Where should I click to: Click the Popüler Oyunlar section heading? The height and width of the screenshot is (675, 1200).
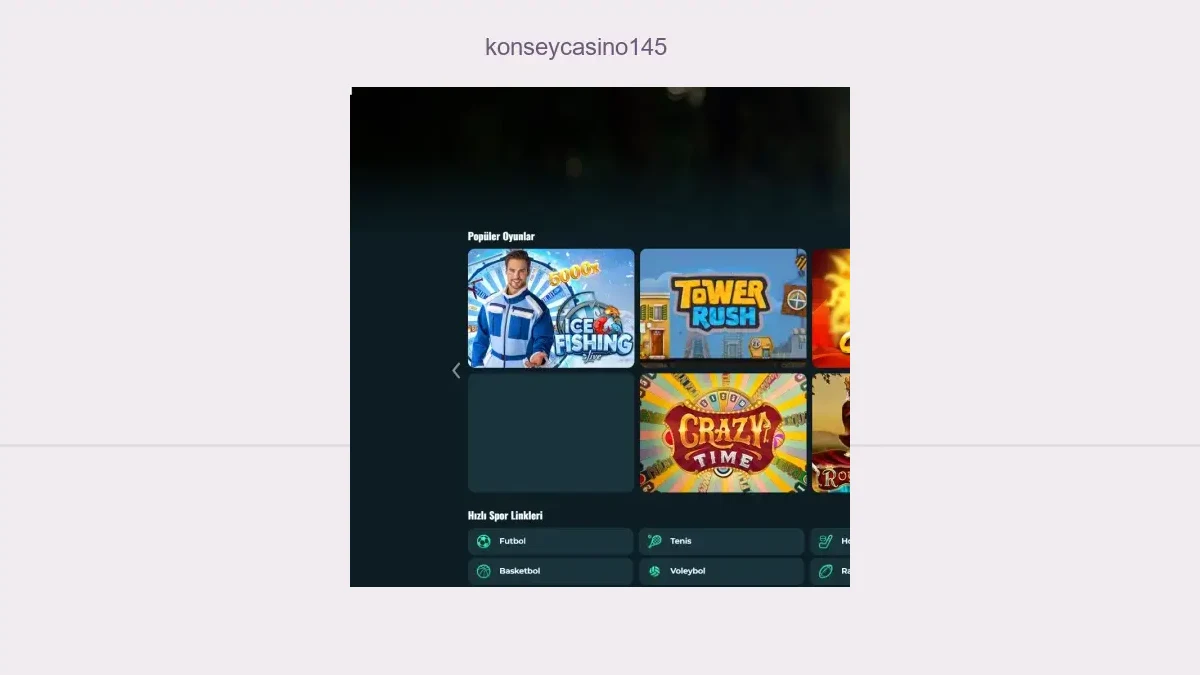click(x=501, y=237)
